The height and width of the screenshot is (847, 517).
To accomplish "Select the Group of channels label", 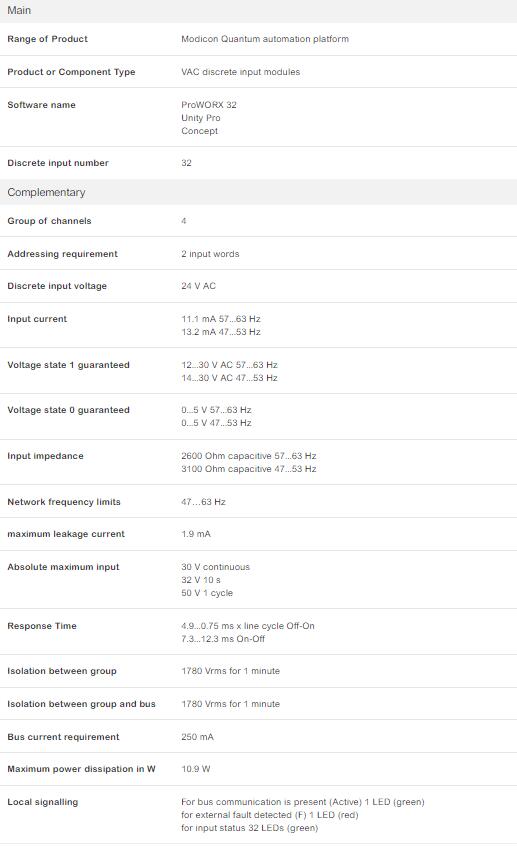I will tap(49, 221).
